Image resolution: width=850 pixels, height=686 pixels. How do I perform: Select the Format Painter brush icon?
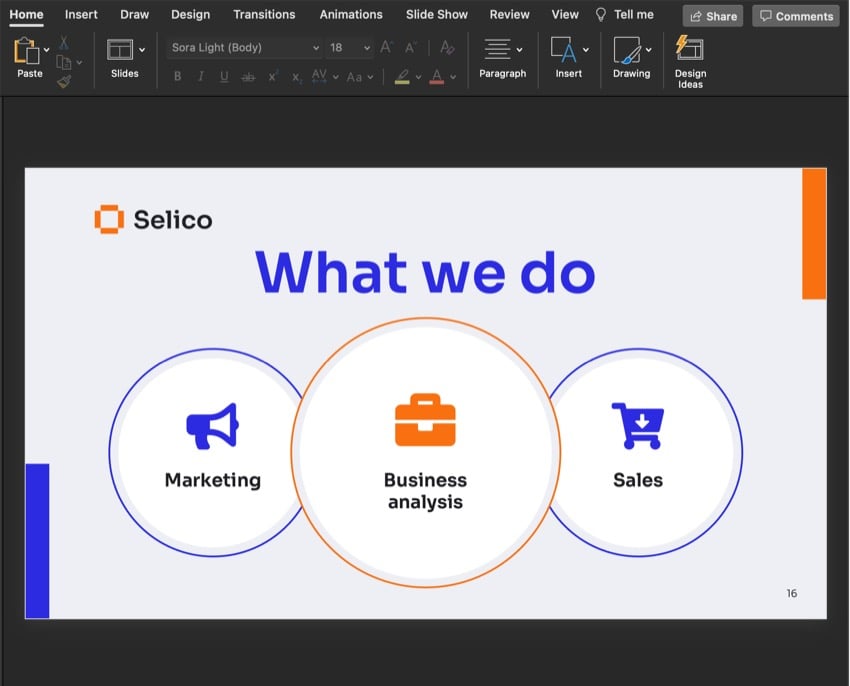pos(64,82)
